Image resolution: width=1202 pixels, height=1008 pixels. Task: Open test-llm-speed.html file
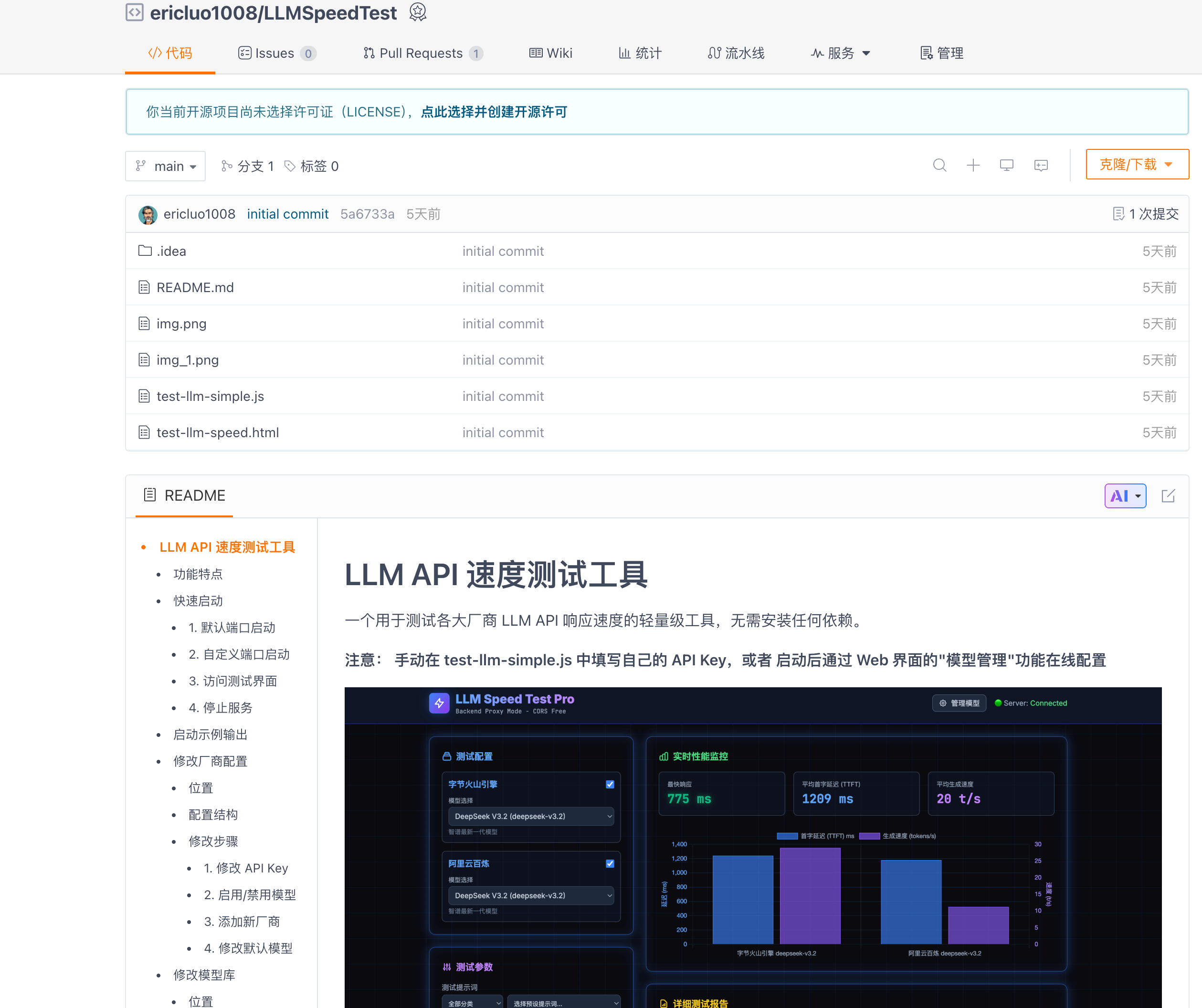click(x=218, y=433)
